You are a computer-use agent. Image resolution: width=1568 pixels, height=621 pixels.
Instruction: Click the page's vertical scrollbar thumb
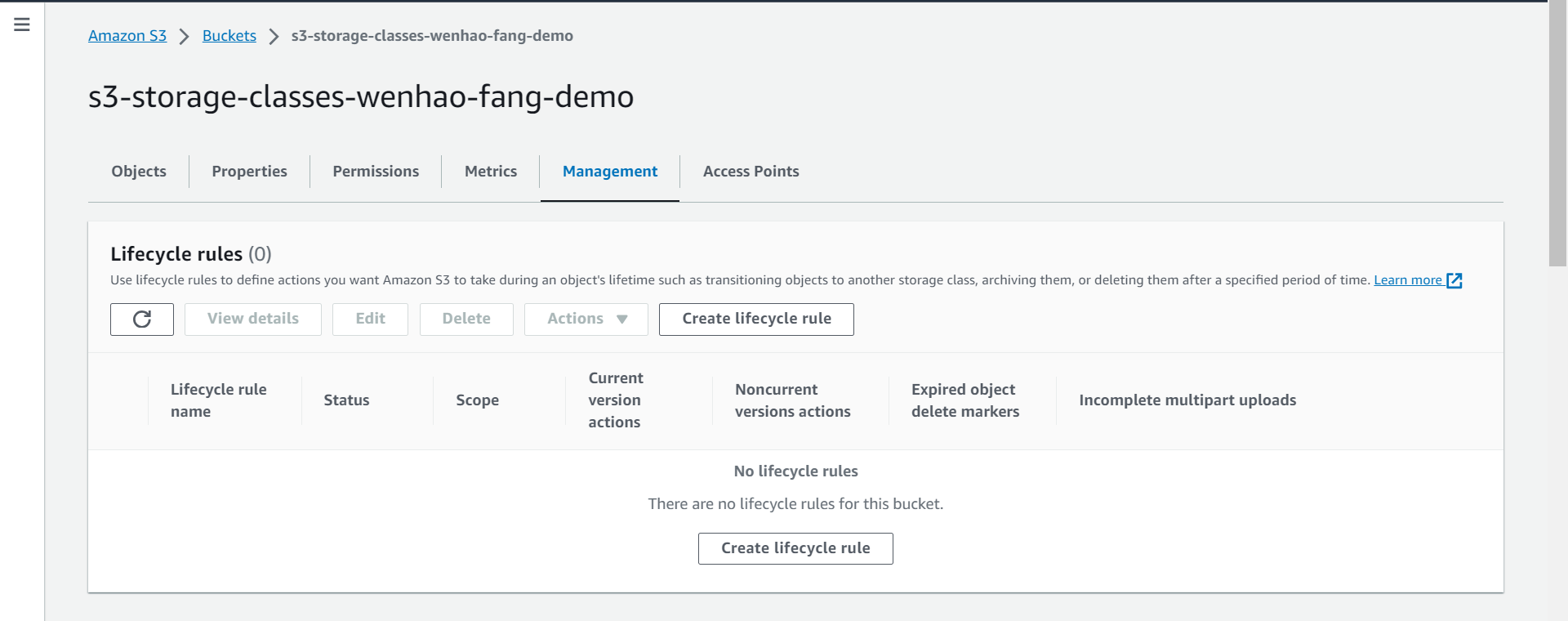(x=1557, y=135)
